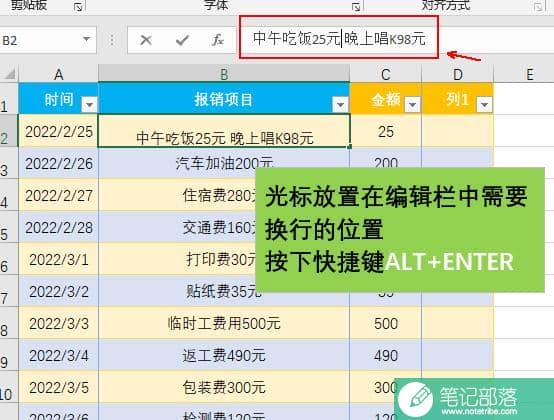554x420 pixels.
Task: Open the 时间 column filter dropdown
Action: 89,105
